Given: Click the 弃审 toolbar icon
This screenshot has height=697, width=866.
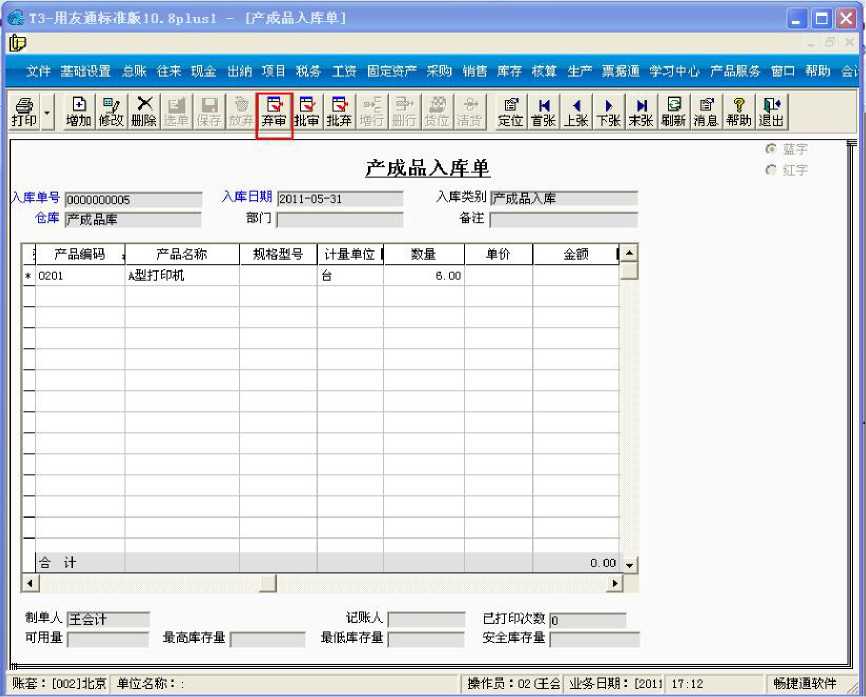Looking at the screenshot, I should coord(274,112).
